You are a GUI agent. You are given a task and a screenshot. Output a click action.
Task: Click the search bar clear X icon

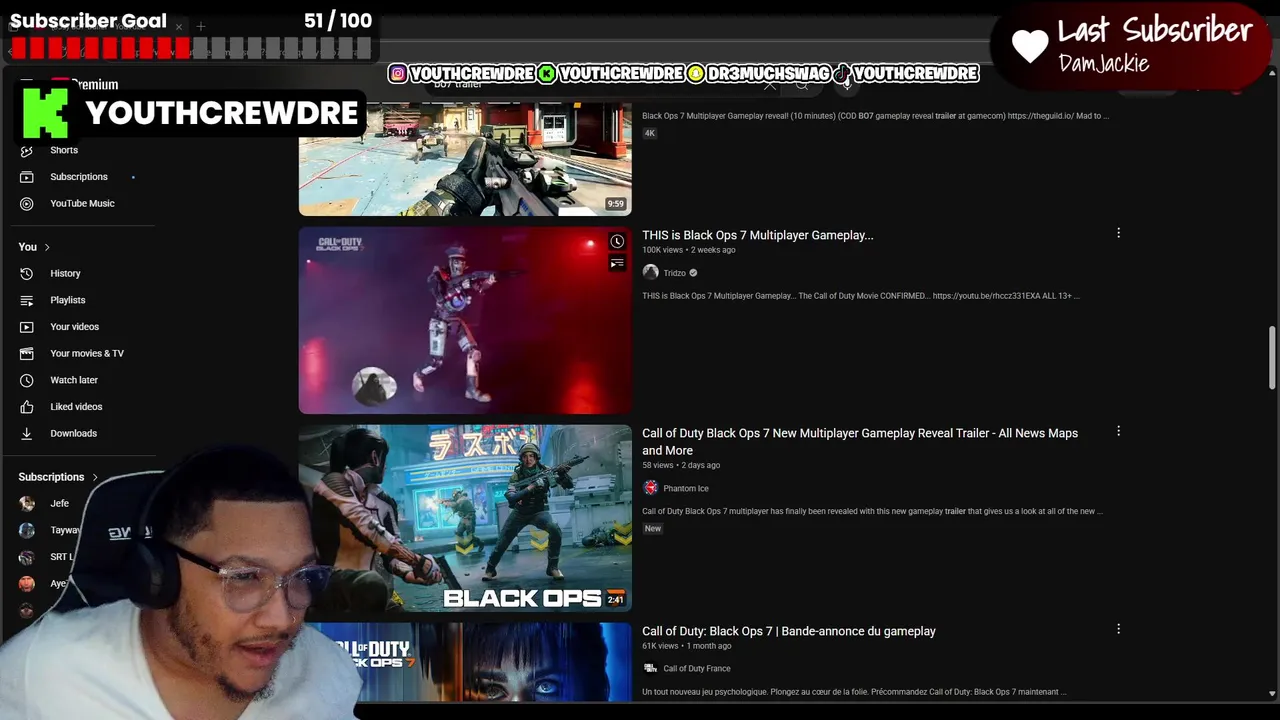[x=769, y=85]
